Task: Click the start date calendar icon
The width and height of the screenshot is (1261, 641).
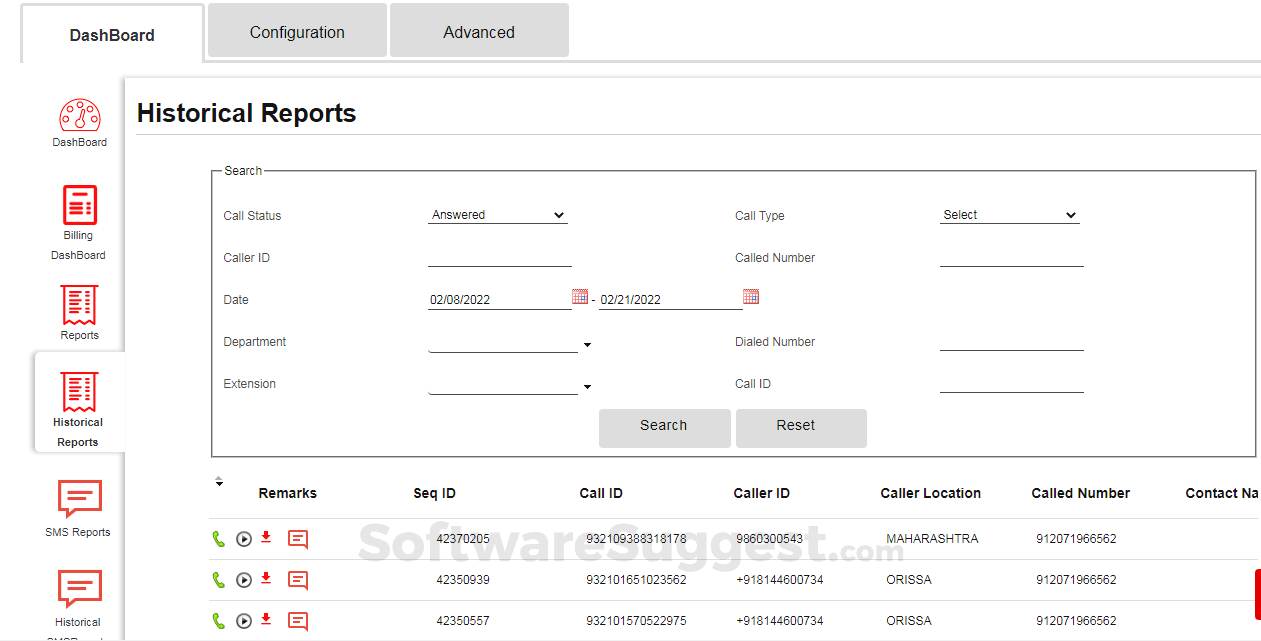Action: pyautogui.click(x=580, y=296)
